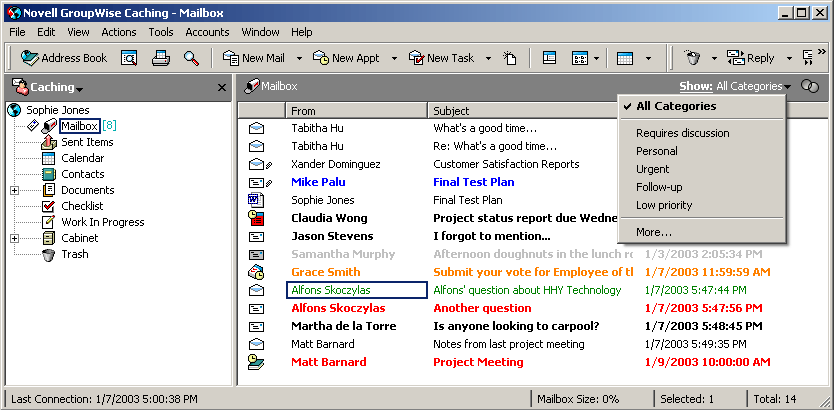Screen dimensions: 834x410
Task: Open the calendar view dropdown arrow
Action: point(648,58)
